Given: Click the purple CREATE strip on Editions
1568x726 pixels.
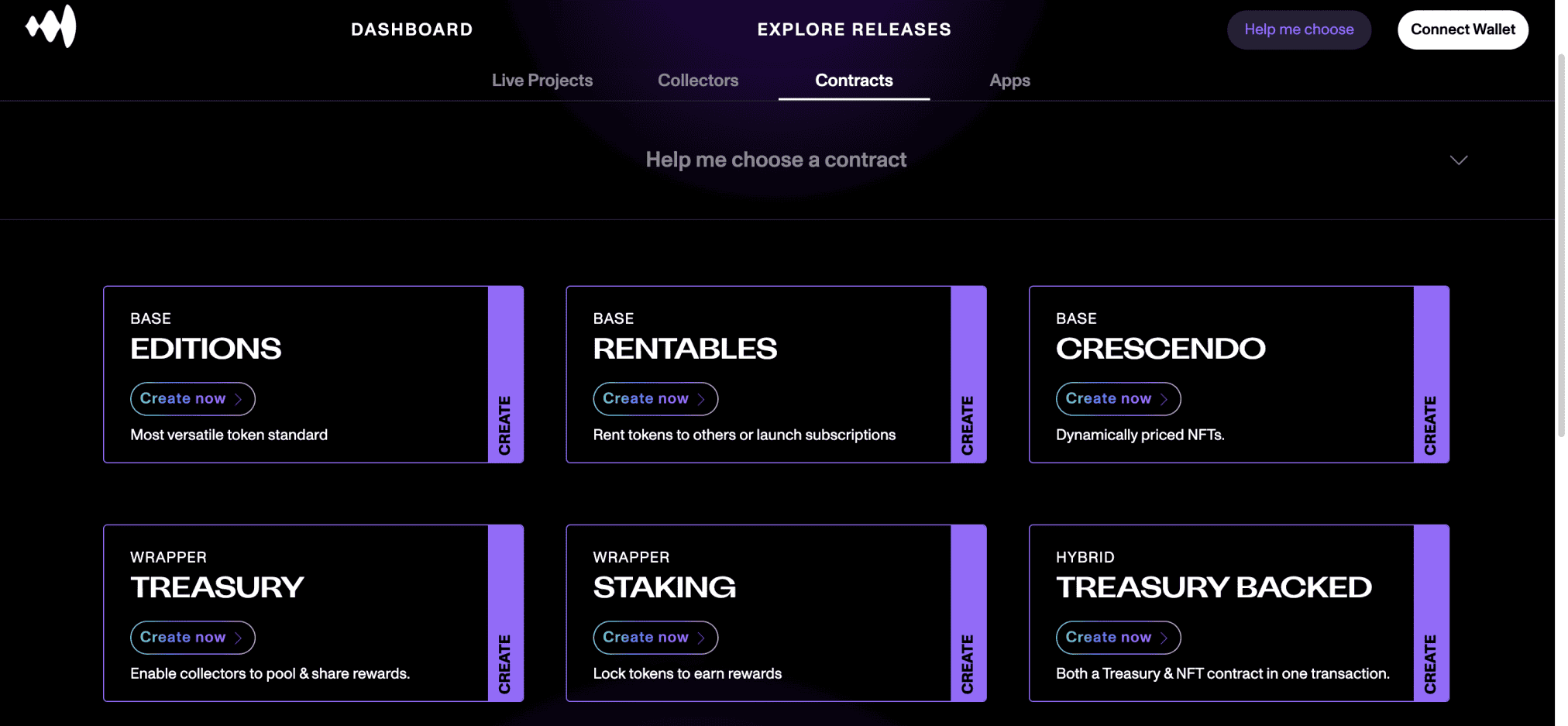Looking at the screenshot, I should pyautogui.click(x=505, y=374).
